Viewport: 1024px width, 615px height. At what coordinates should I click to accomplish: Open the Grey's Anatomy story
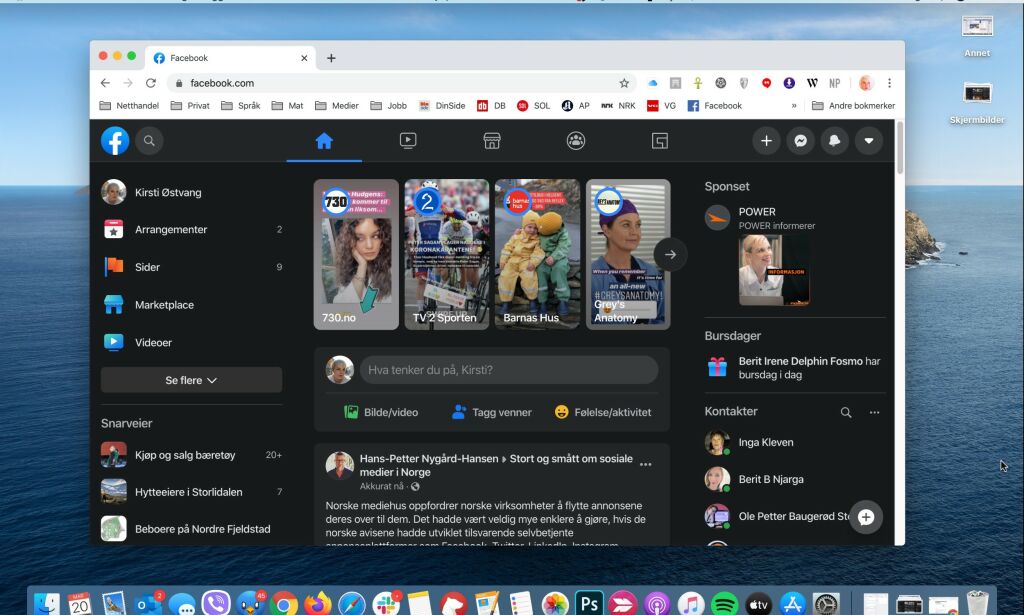point(628,255)
